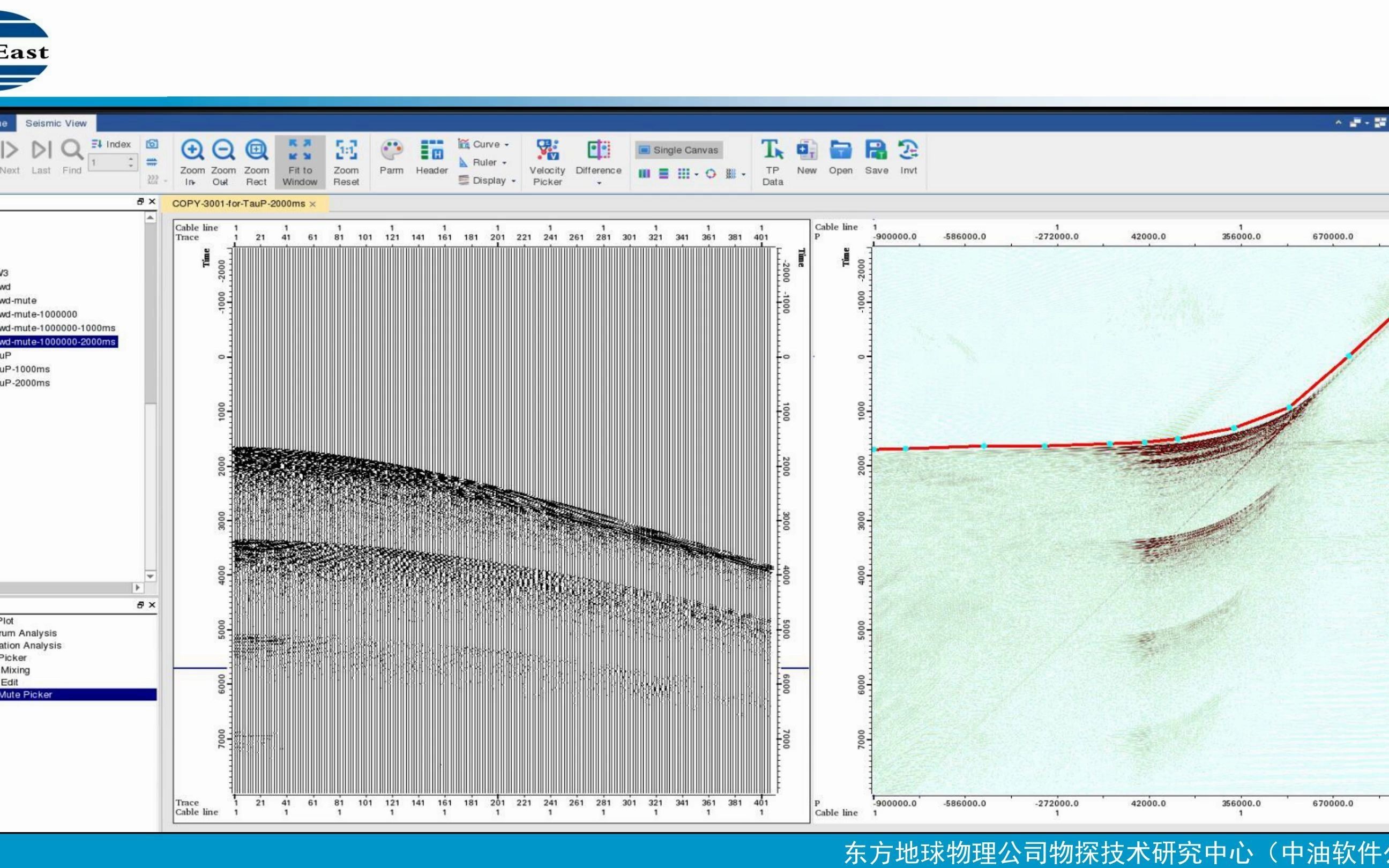Click the Invt icon
Viewport: 1389px width, 868px height.
tap(908, 151)
